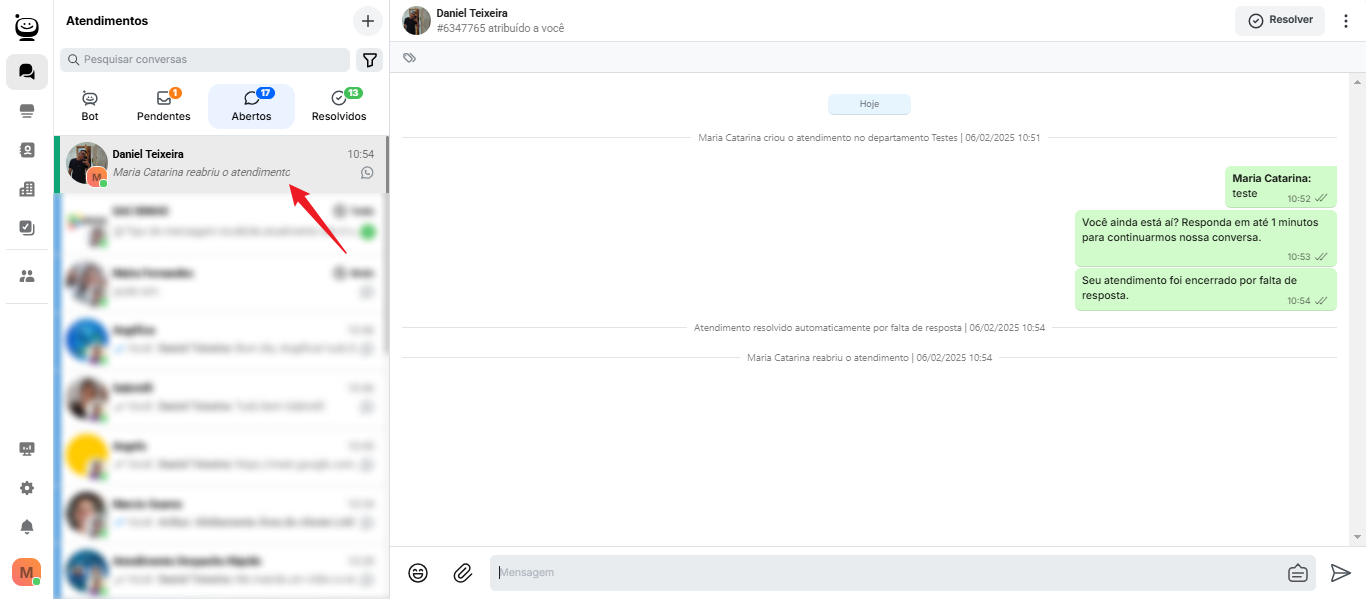Click the plus icon to start new atendimento
Image resolution: width=1366 pixels, height=599 pixels.
(367, 21)
